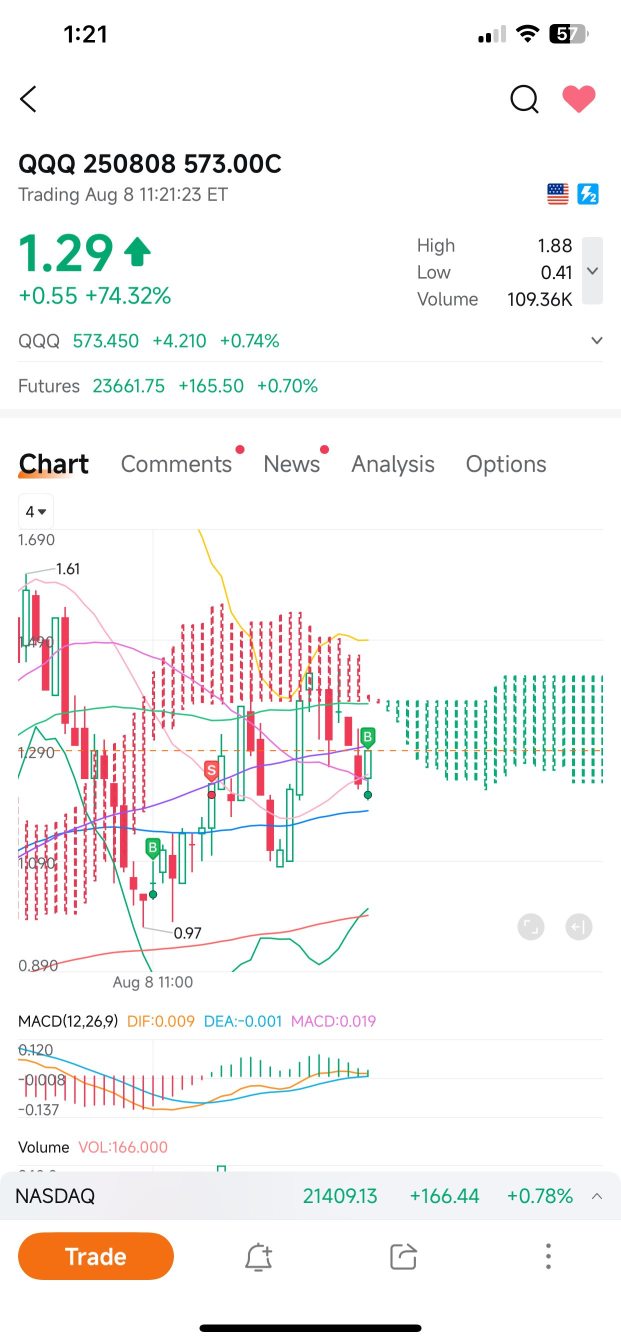The width and height of the screenshot is (621, 1344).
Task: Tap the blue lightning real-time quote icon
Action: tap(588, 194)
